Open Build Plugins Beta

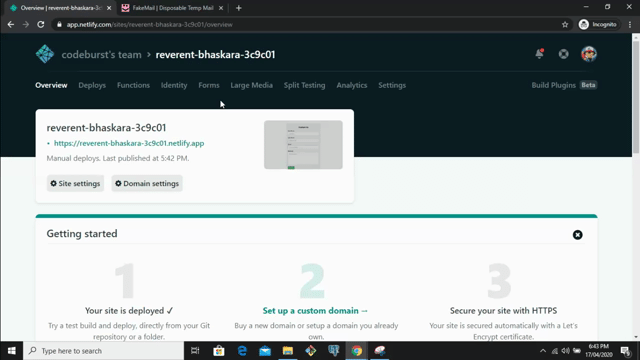coord(564,85)
